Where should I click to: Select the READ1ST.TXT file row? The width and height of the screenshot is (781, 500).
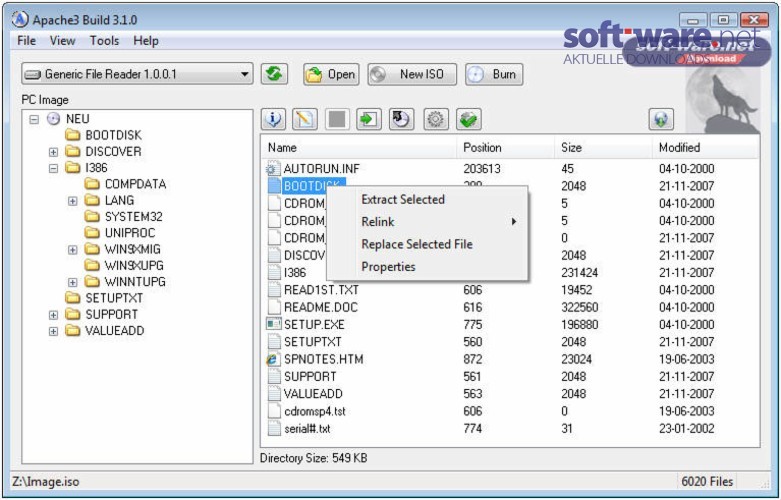tap(510, 290)
